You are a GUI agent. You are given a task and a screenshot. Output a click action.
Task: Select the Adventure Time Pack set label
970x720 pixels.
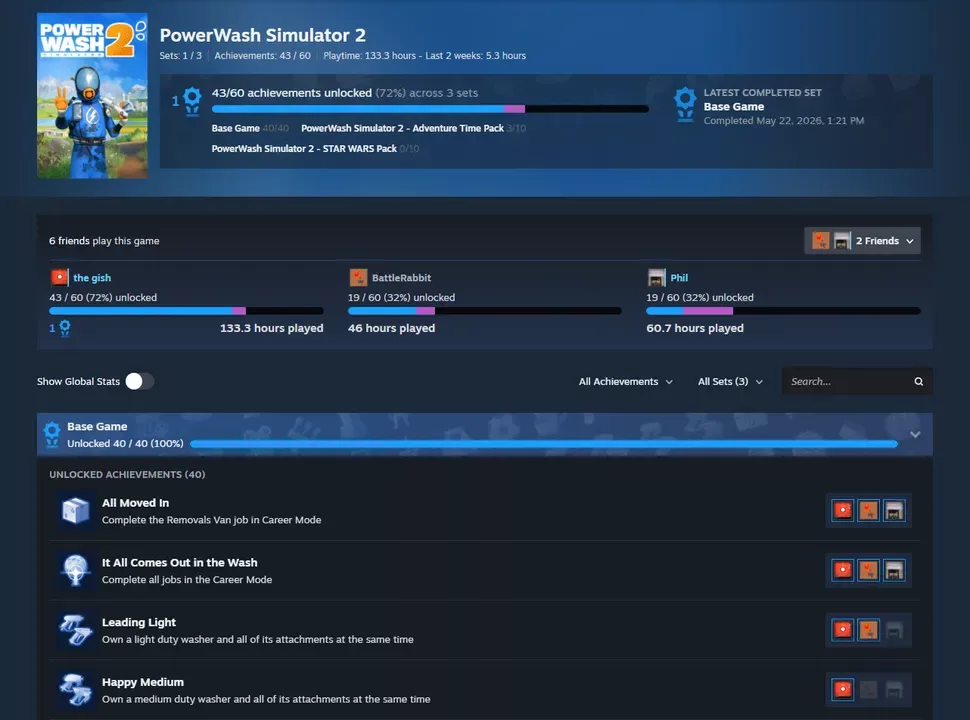click(413, 128)
